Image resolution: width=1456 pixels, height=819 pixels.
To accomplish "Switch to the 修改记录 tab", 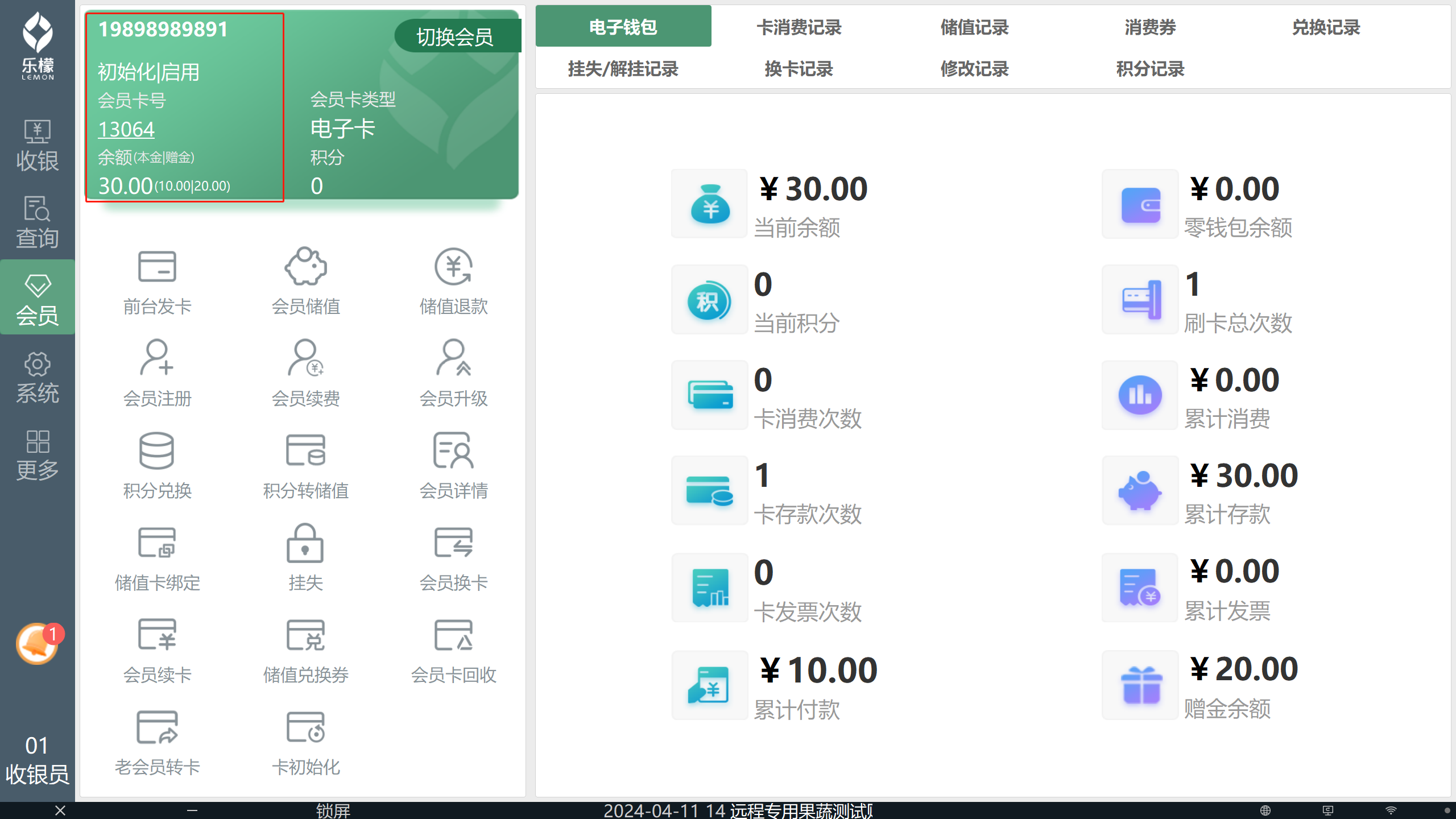I will 974,69.
